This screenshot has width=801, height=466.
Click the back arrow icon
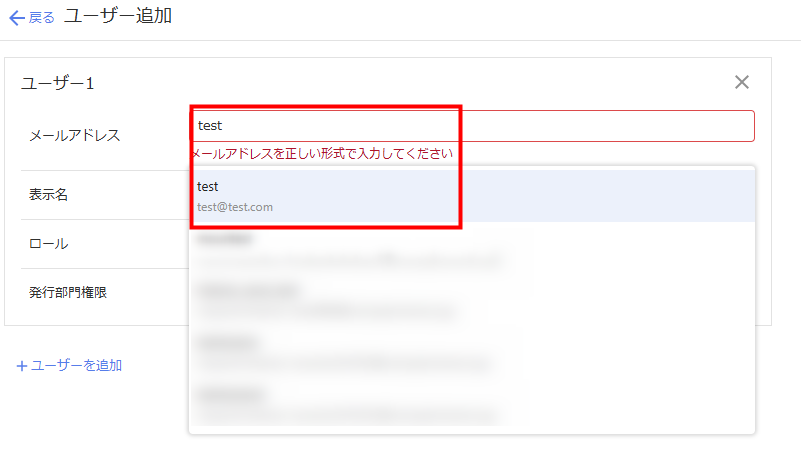(x=16, y=18)
